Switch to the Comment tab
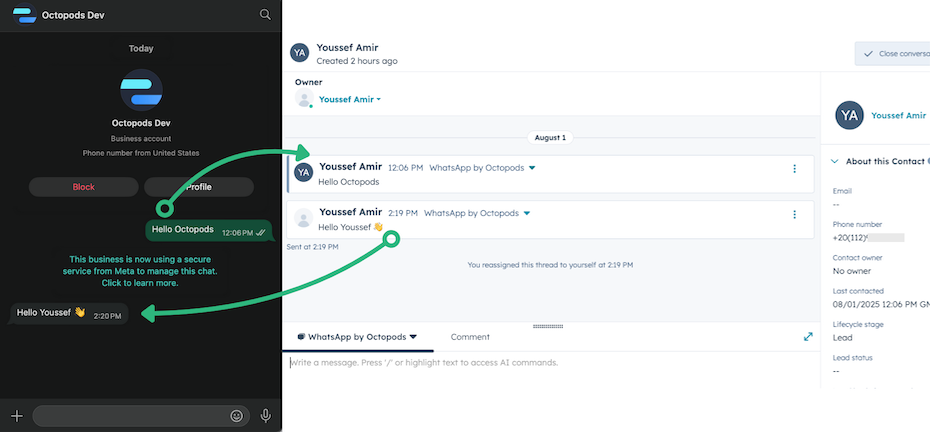This screenshot has width=930, height=432. point(470,337)
